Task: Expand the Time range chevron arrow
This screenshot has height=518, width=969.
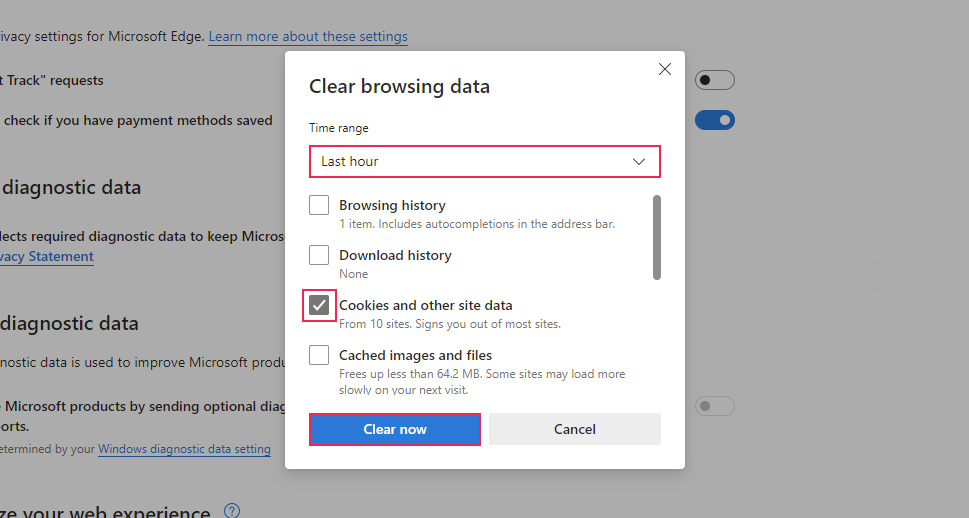Action: click(639, 161)
